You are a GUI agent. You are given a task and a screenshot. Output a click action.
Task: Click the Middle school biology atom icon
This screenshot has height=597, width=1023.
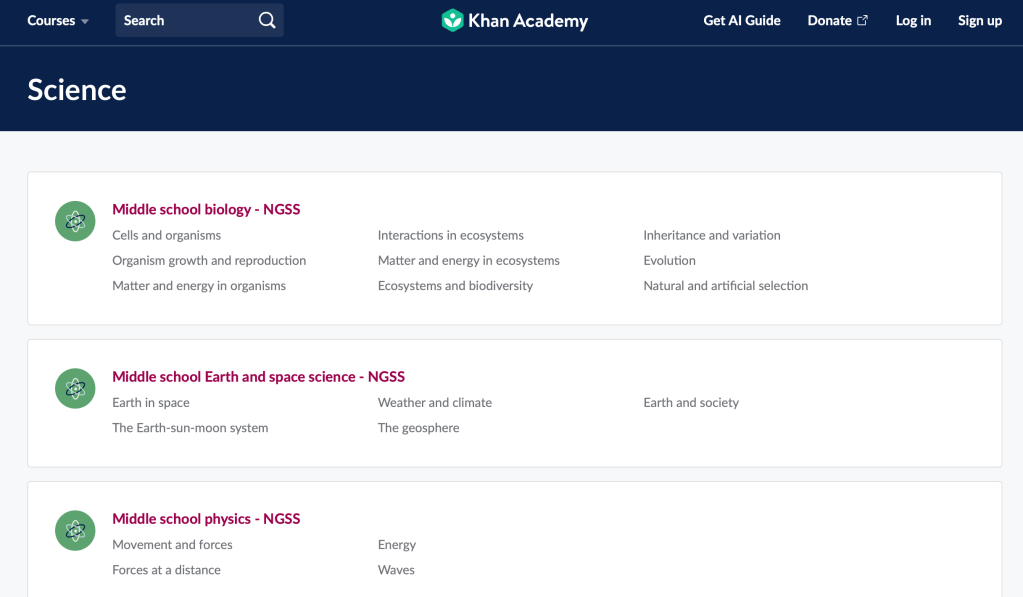(75, 221)
